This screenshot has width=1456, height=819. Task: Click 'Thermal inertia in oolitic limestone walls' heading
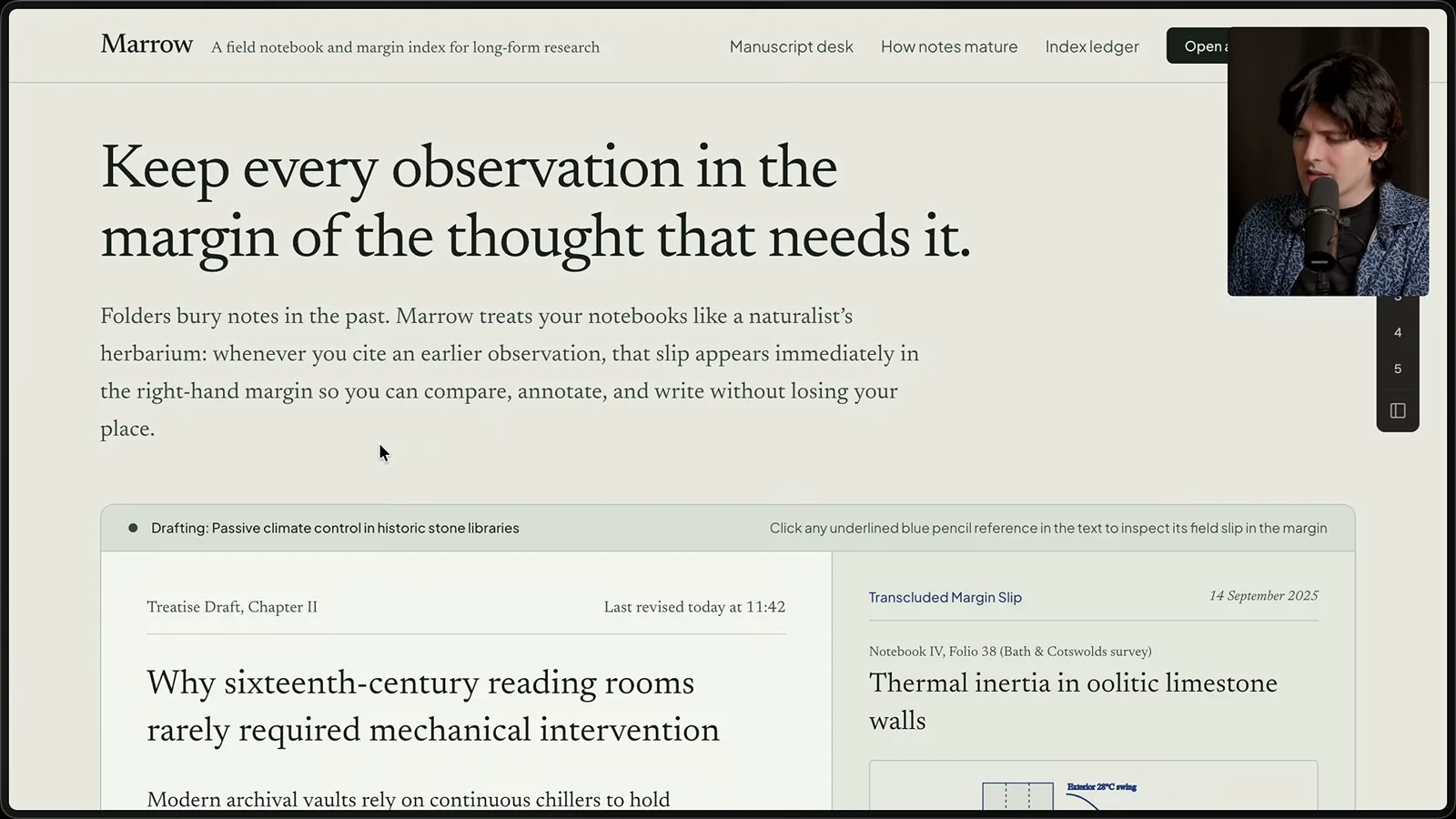pos(1073,702)
